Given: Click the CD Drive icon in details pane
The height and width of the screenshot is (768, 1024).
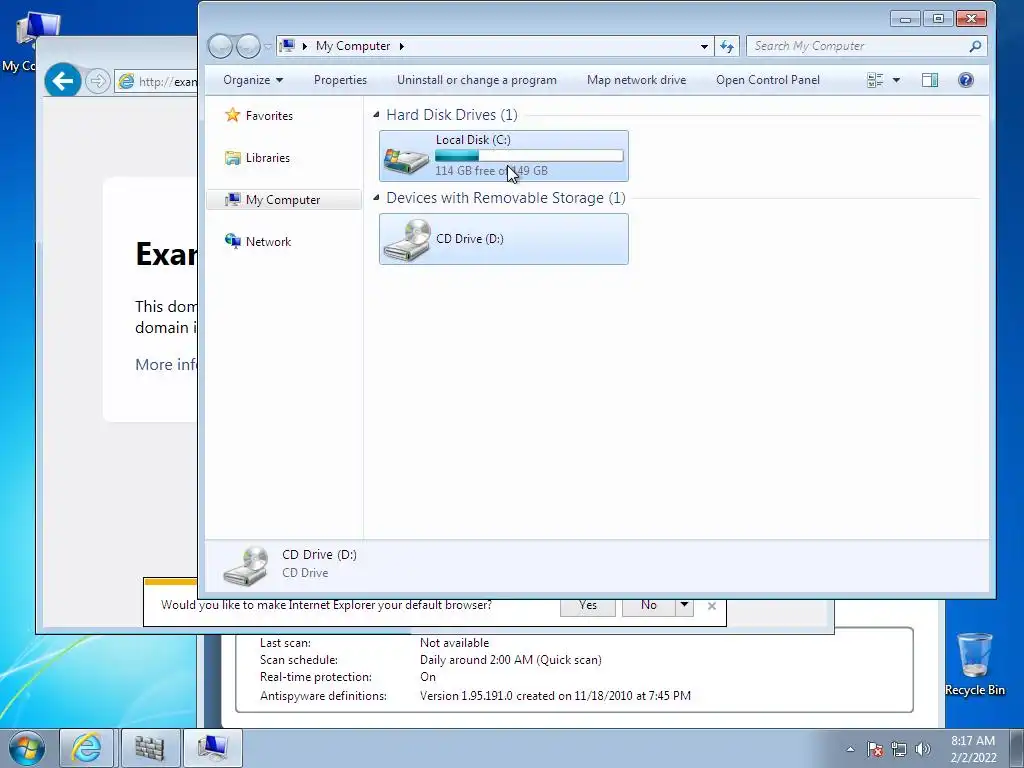Looking at the screenshot, I should pos(246,565).
